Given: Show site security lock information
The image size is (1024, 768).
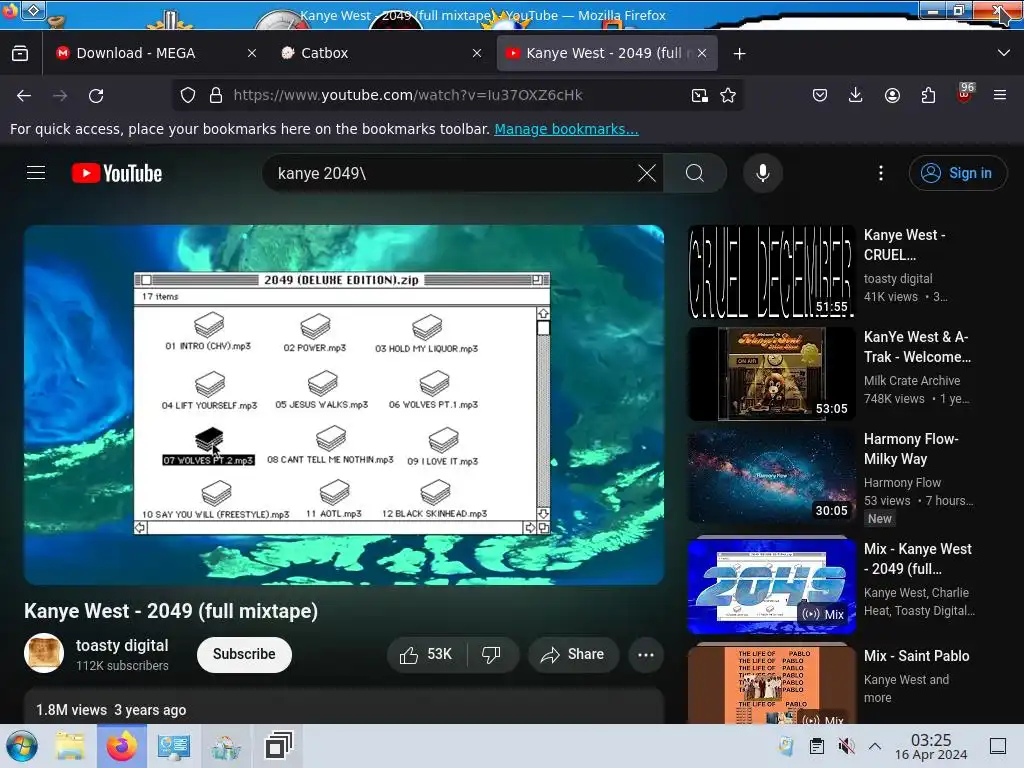Looking at the screenshot, I should tap(216, 95).
